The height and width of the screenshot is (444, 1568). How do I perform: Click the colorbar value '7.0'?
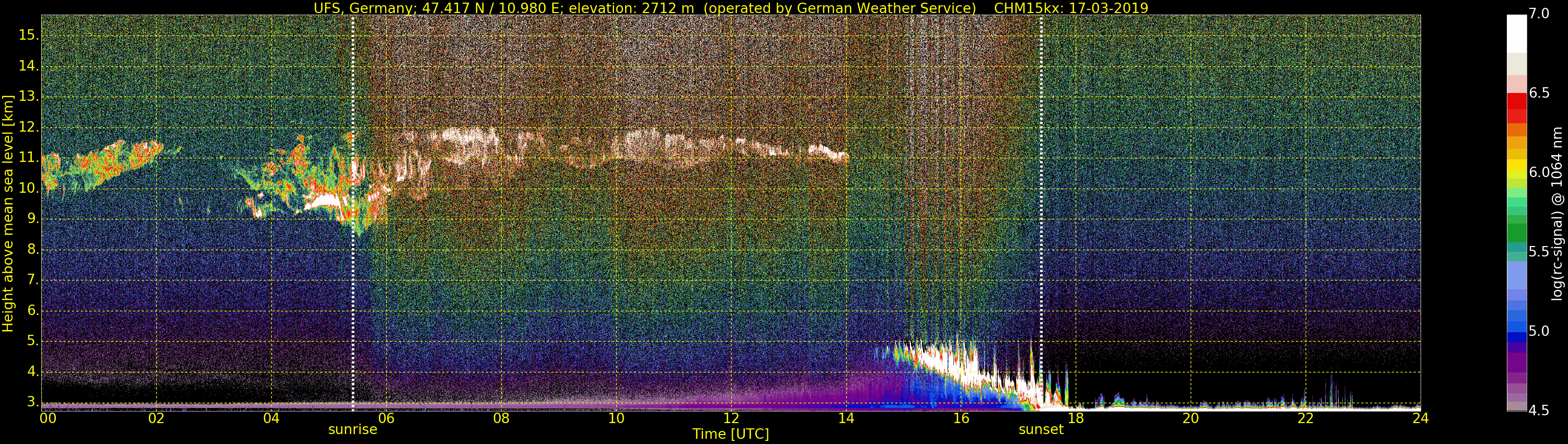pyautogui.click(x=1538, y=14)
